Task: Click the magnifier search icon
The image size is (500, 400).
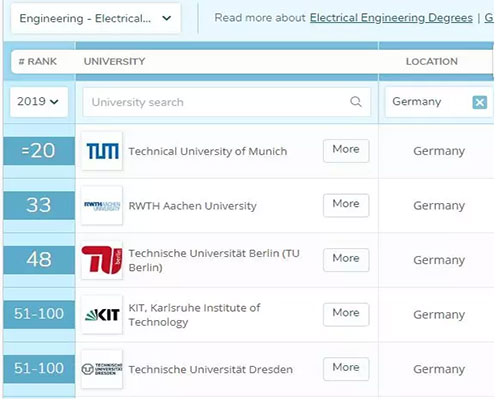Action: coord(356,101)
